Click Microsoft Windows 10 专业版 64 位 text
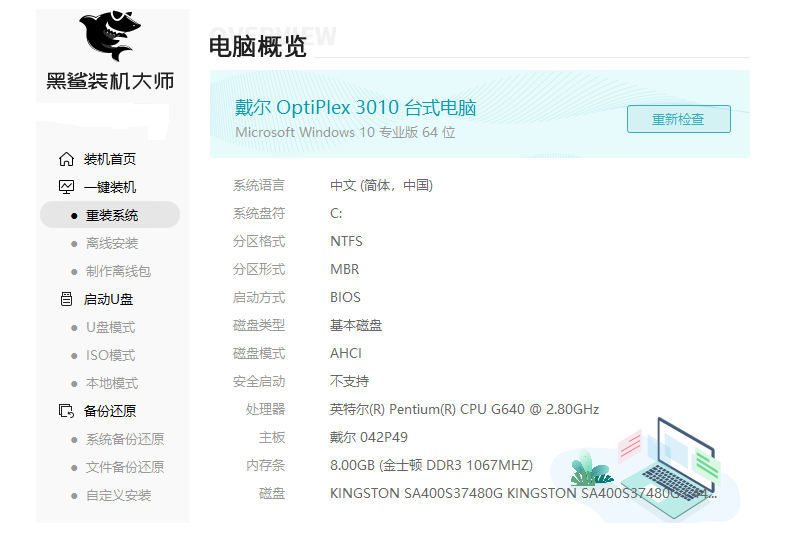The image size is (800, 533). [x=345, y=133]
